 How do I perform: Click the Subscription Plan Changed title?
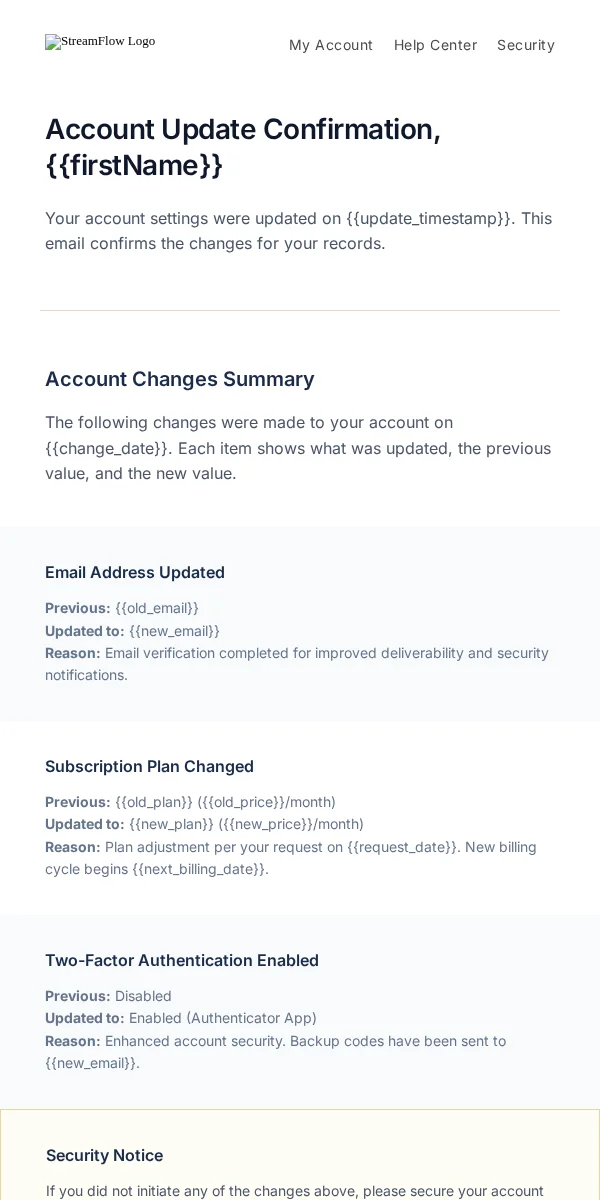click(x=149, y=766)
